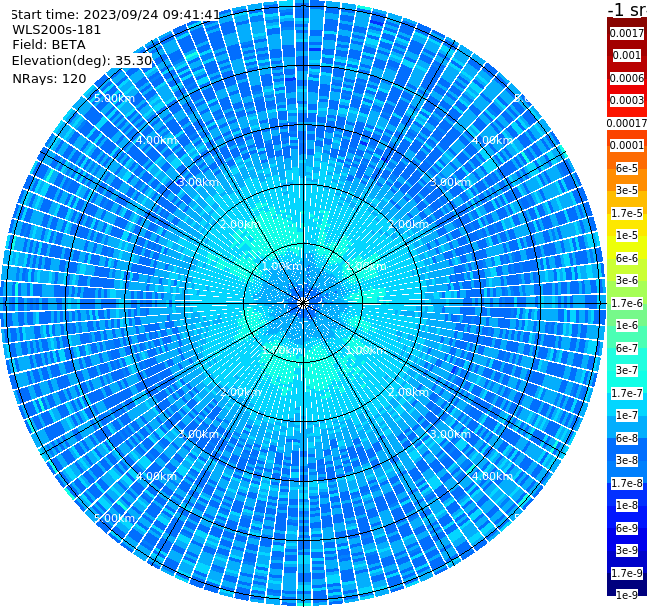647x607 pixels.
Task: Click the 6e-9 colorbar value
Action: pyautogui.click(x=627, y=528)
